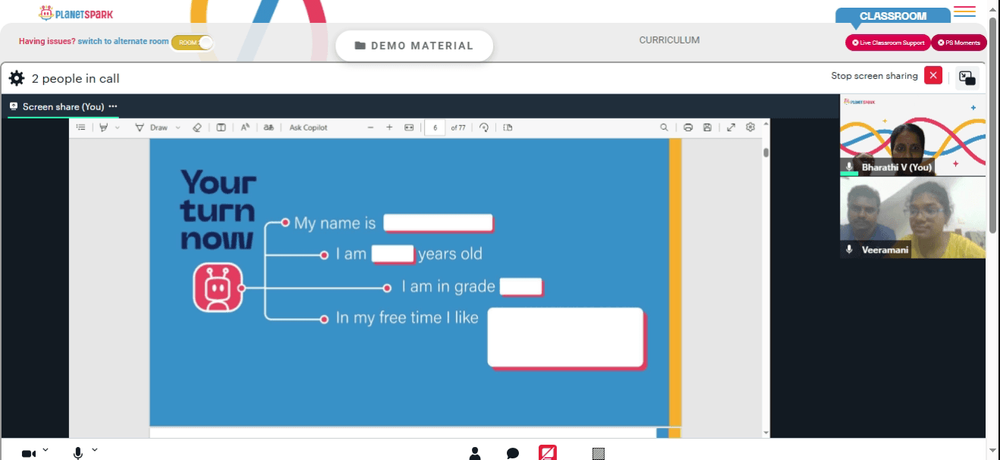
Task: Stop screen sharing with red X
Action: pos(933,75)
